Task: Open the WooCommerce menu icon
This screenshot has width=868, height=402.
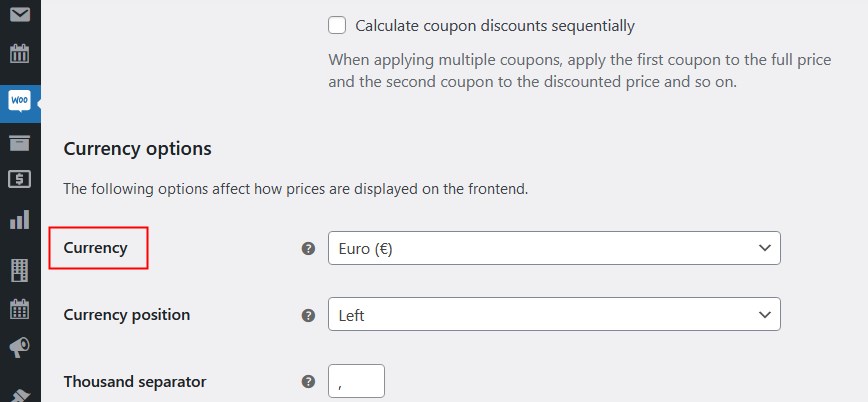Action: pyautogui.click(x=20, y=102)
